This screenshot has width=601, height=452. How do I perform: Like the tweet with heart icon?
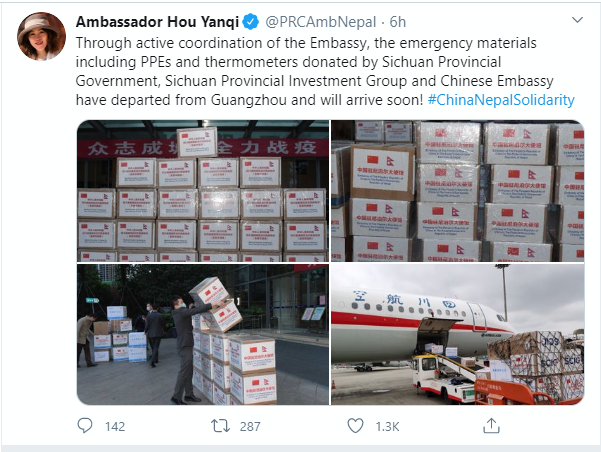[x=355, y=426]
